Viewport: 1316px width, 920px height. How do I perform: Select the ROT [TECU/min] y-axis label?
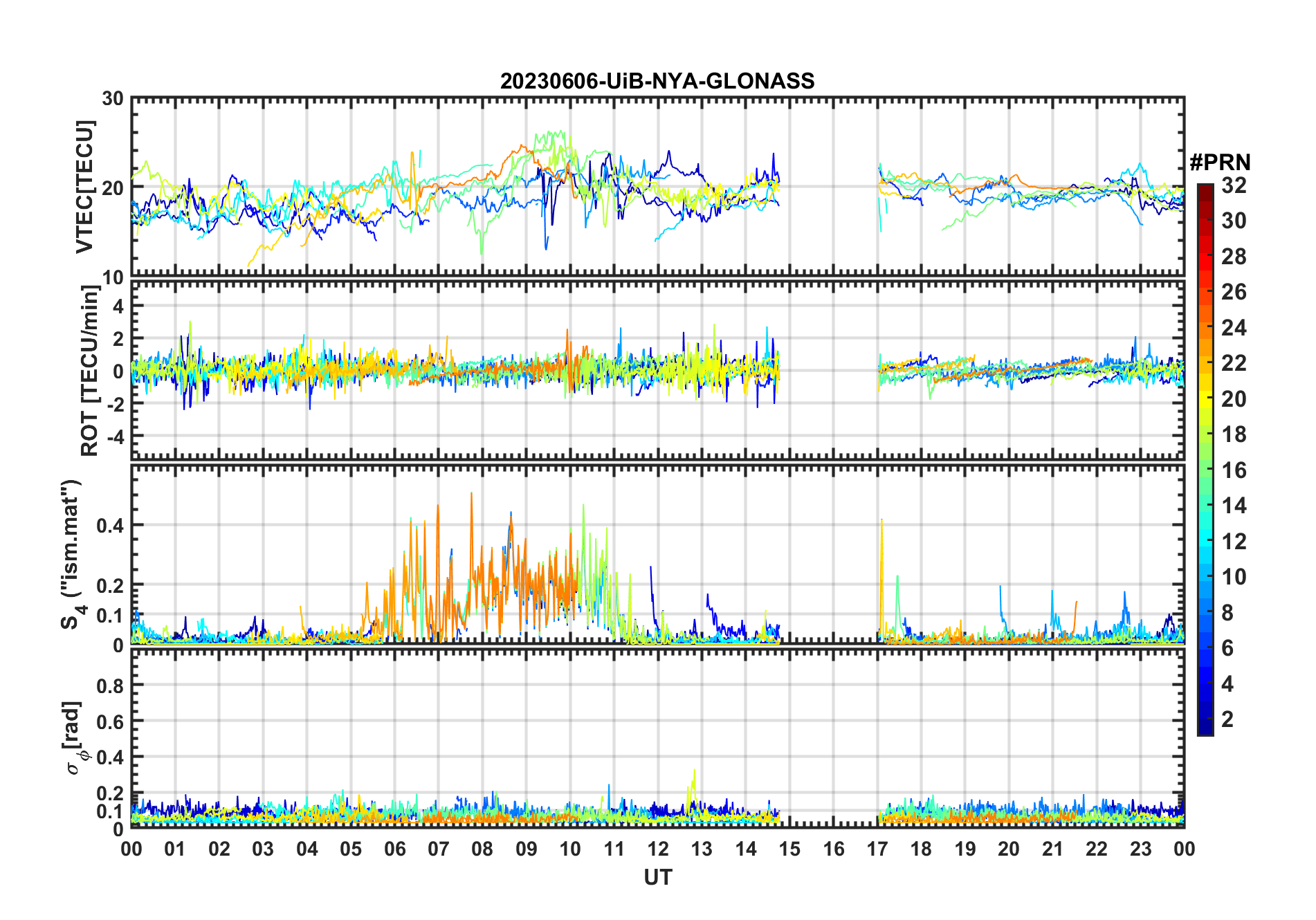89,370
